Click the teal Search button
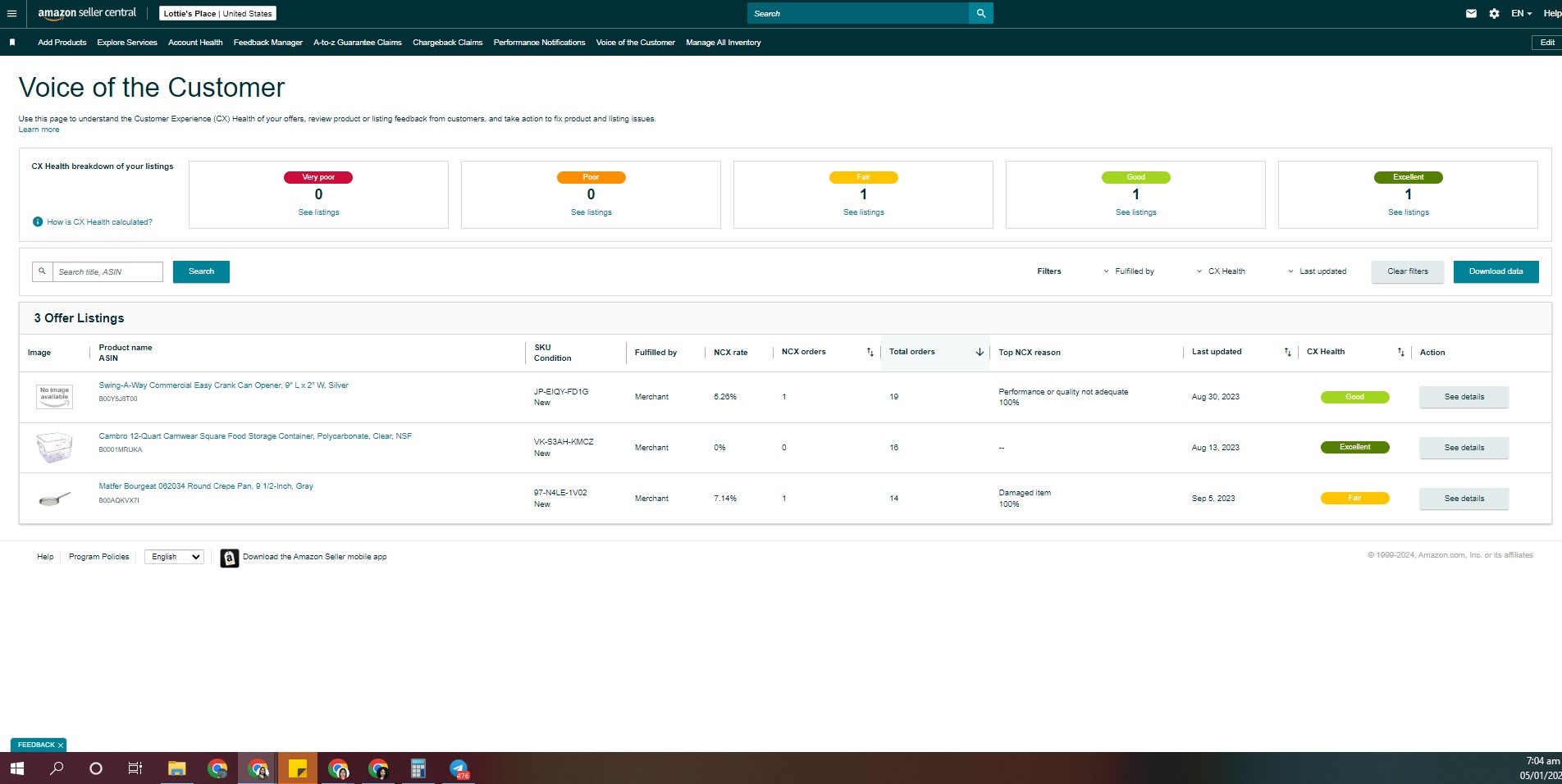This screenshot has width=1562, height=784. click(201, 271)
